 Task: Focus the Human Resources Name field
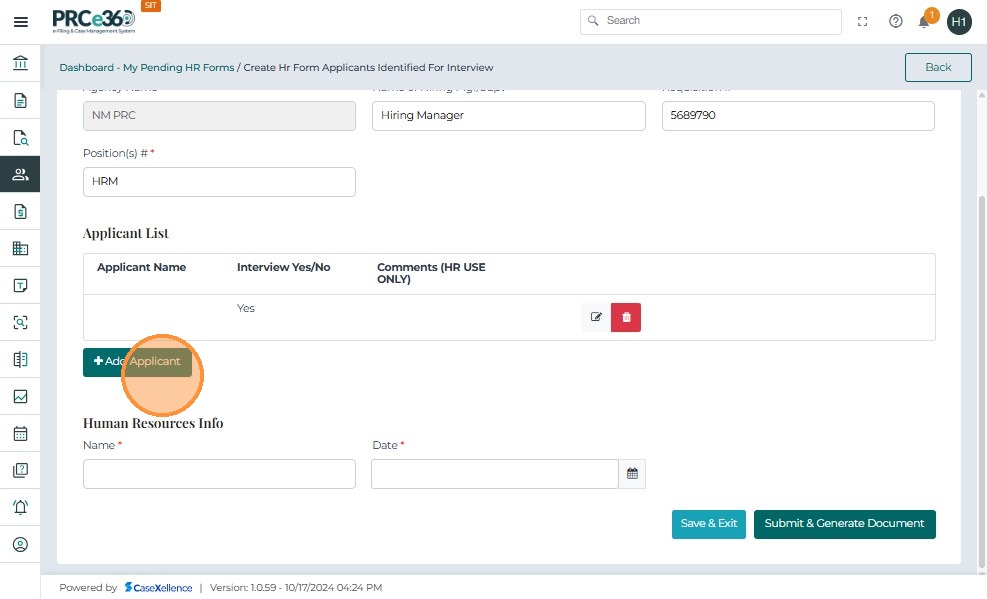click(x=219, y=474)
